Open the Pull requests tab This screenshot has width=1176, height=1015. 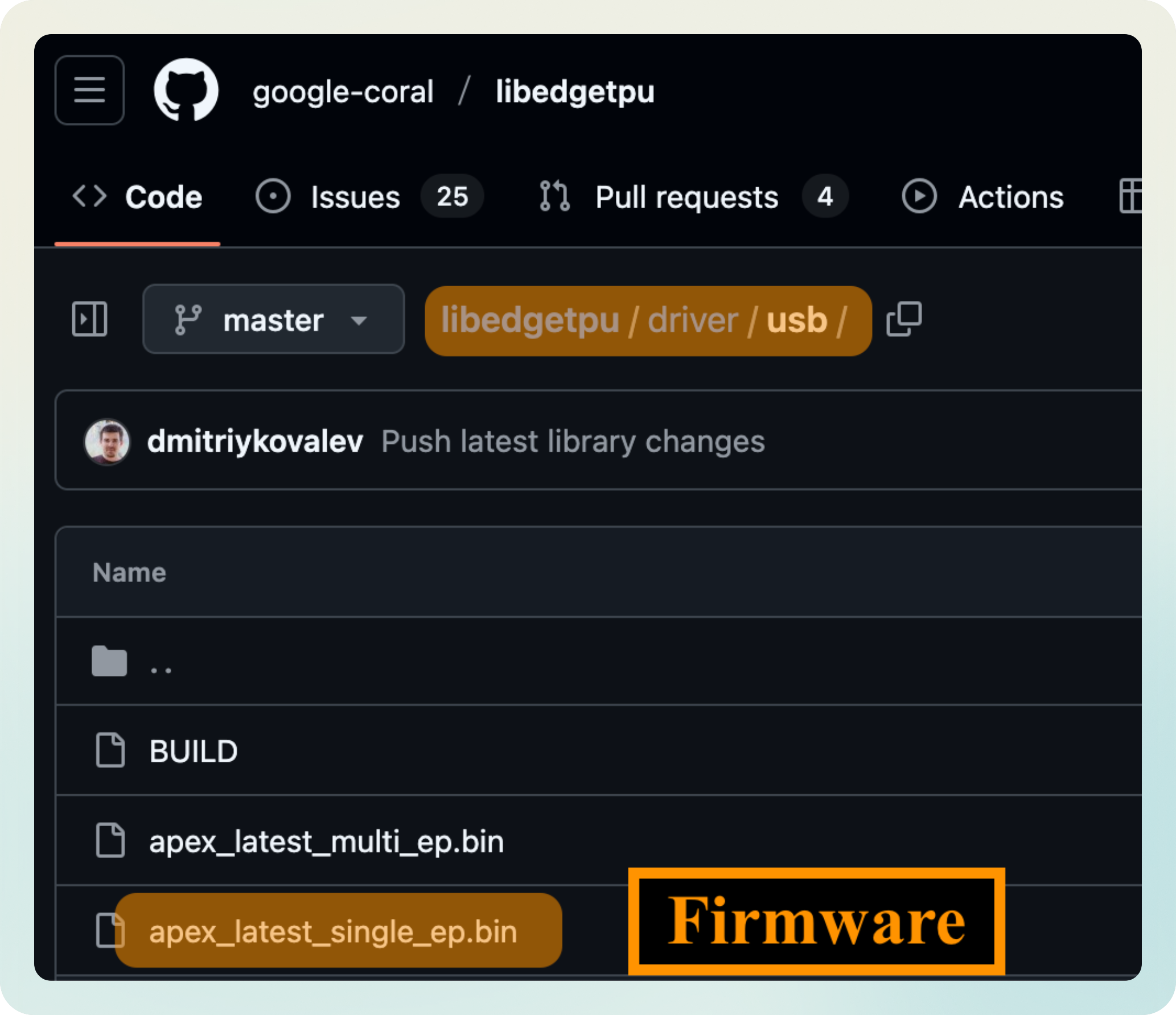[x=686, y=197]
